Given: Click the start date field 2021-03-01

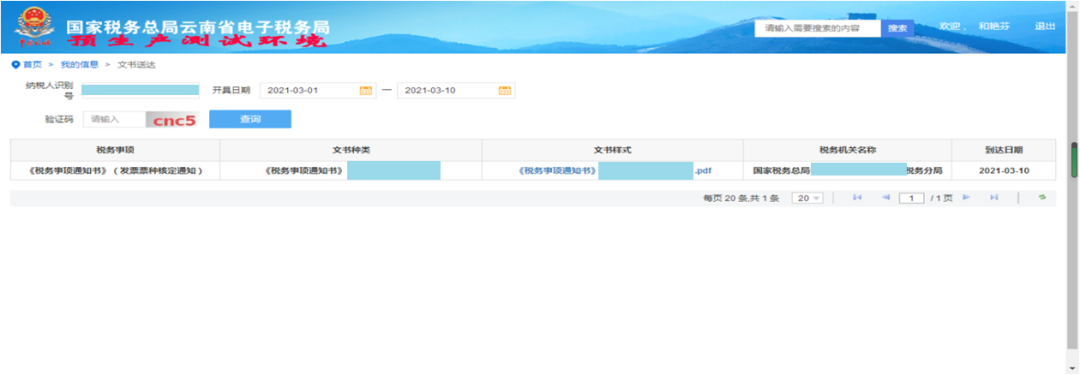Looking at the screenshot, I should coord(318,91).
